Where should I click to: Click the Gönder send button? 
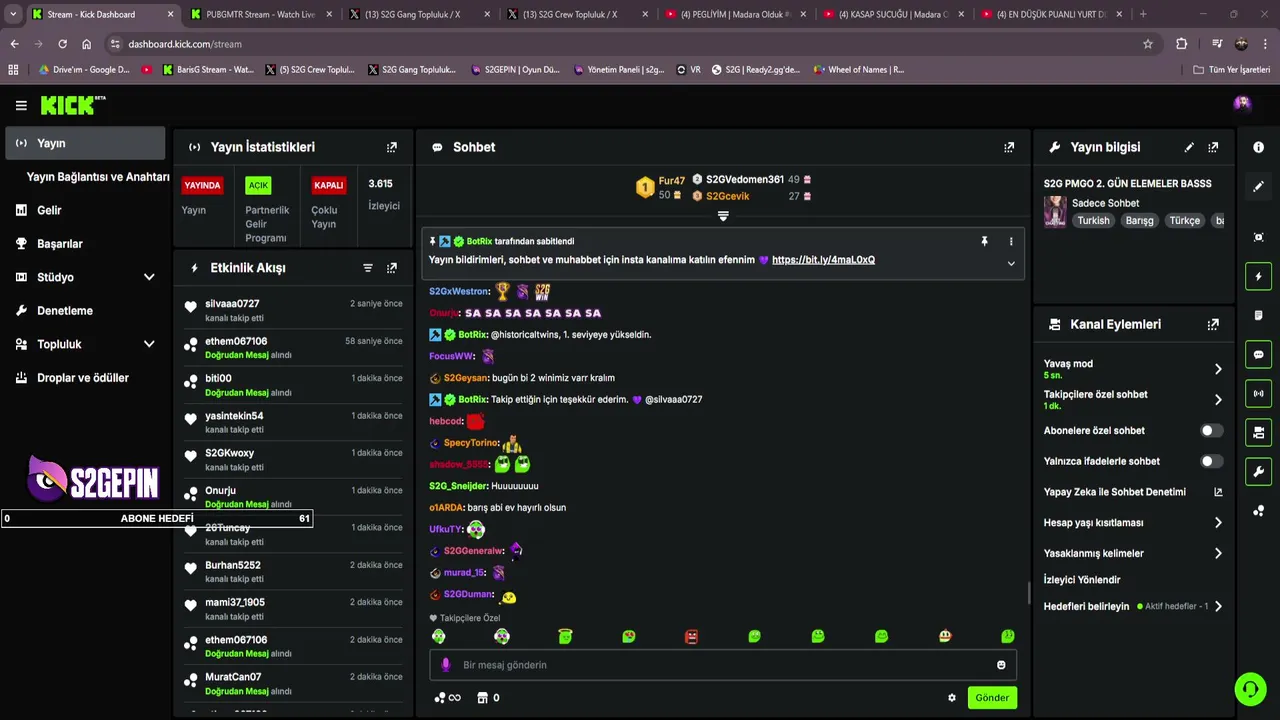[x=992, y=698]
